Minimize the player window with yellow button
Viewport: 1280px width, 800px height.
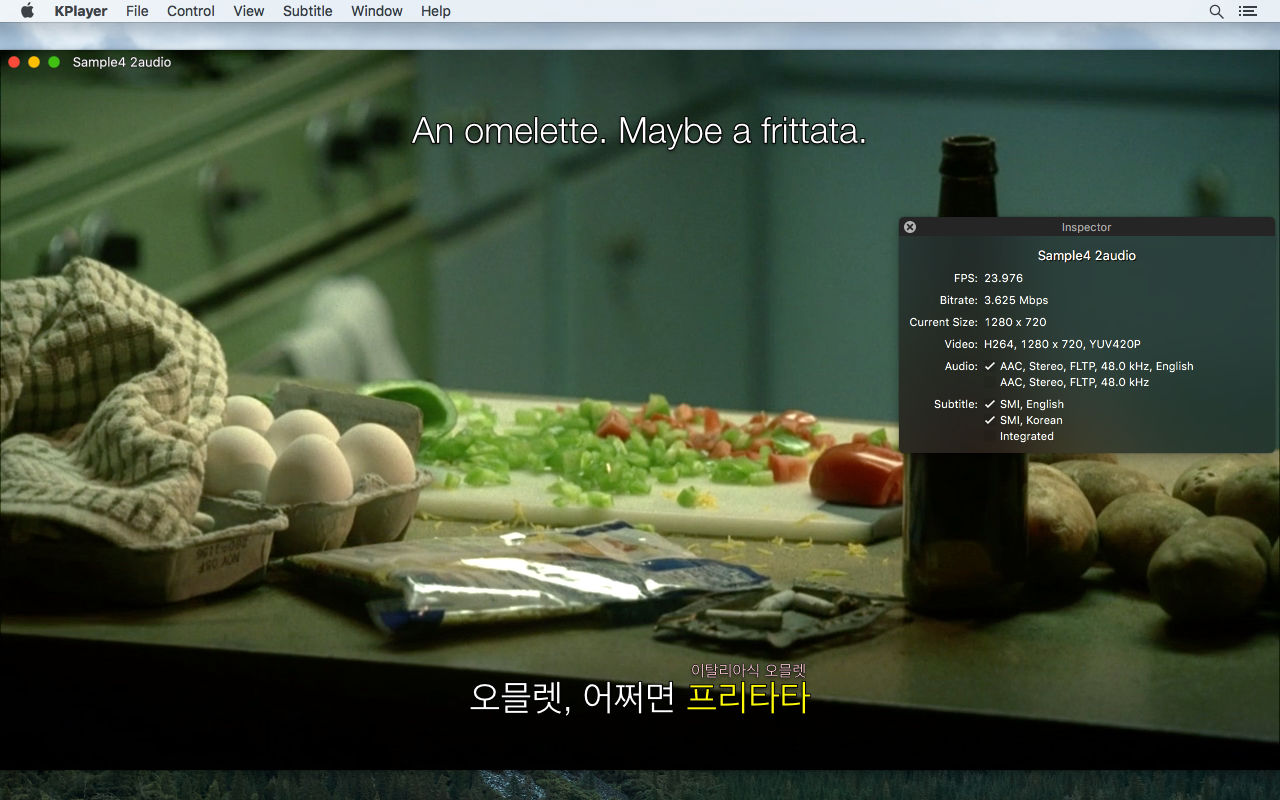(x=34, y=62)
